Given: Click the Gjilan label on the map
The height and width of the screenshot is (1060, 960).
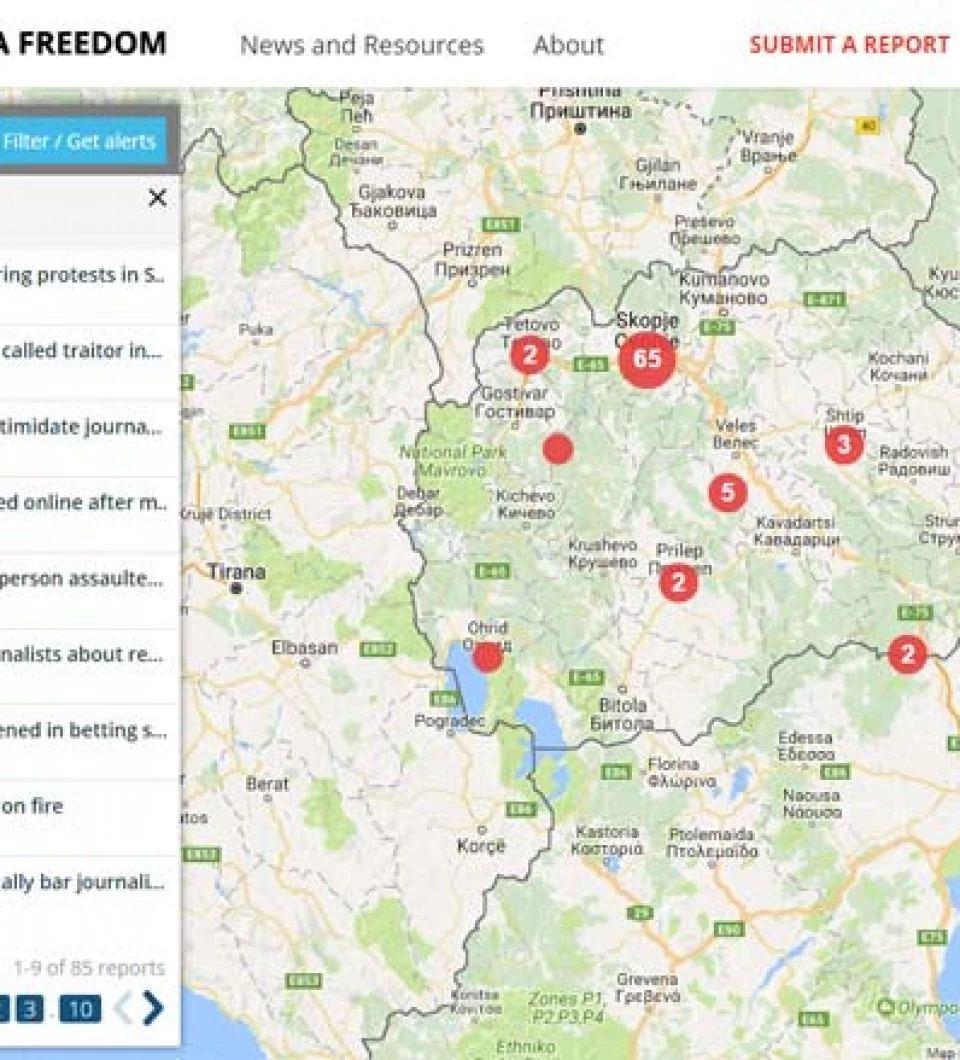Looking at the screenshot, I should (x=658, y=174).
